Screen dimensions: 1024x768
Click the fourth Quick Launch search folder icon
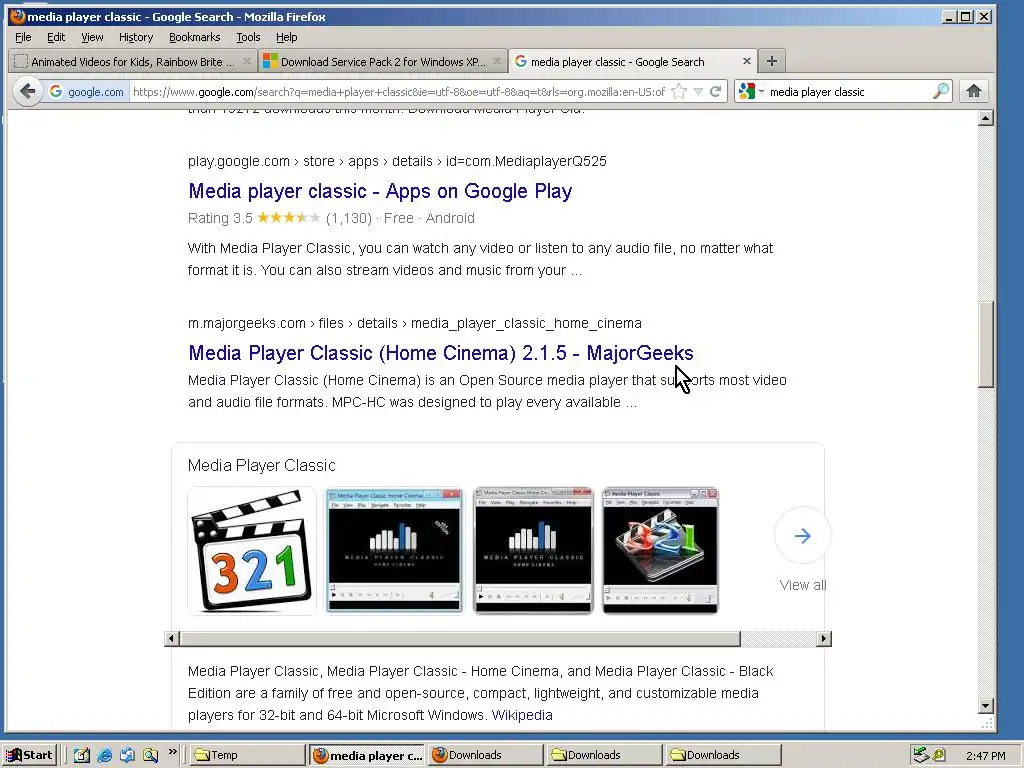click(x=150, y=755)
